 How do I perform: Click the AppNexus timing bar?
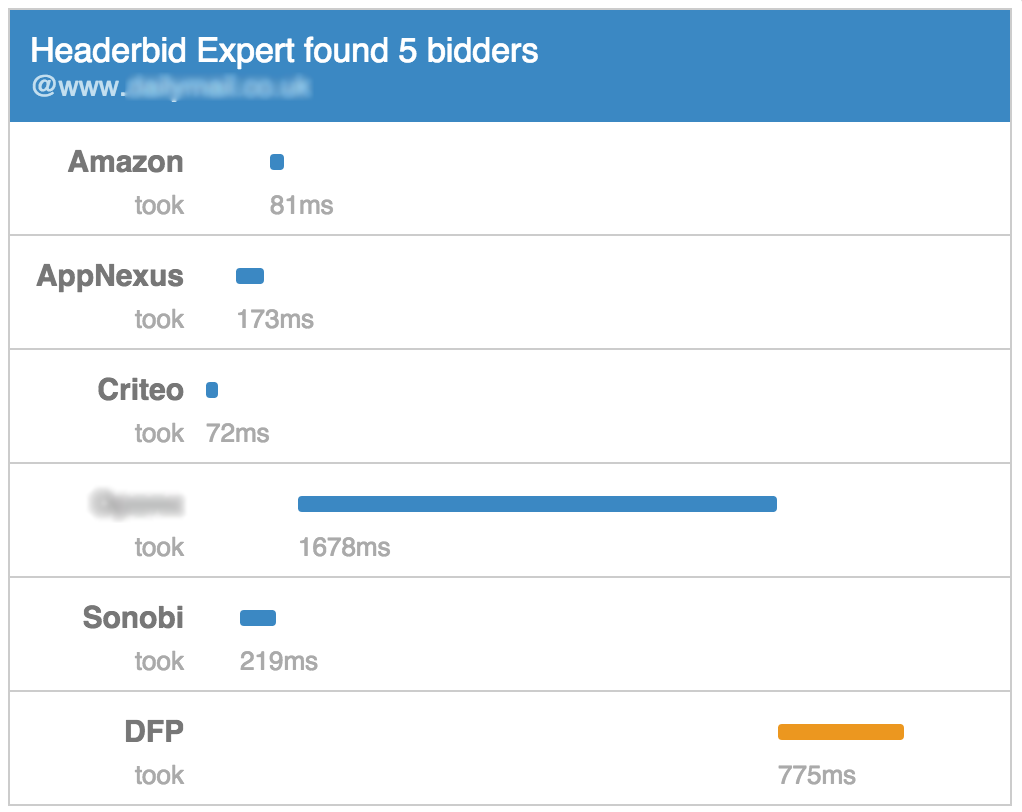[250, 275]
